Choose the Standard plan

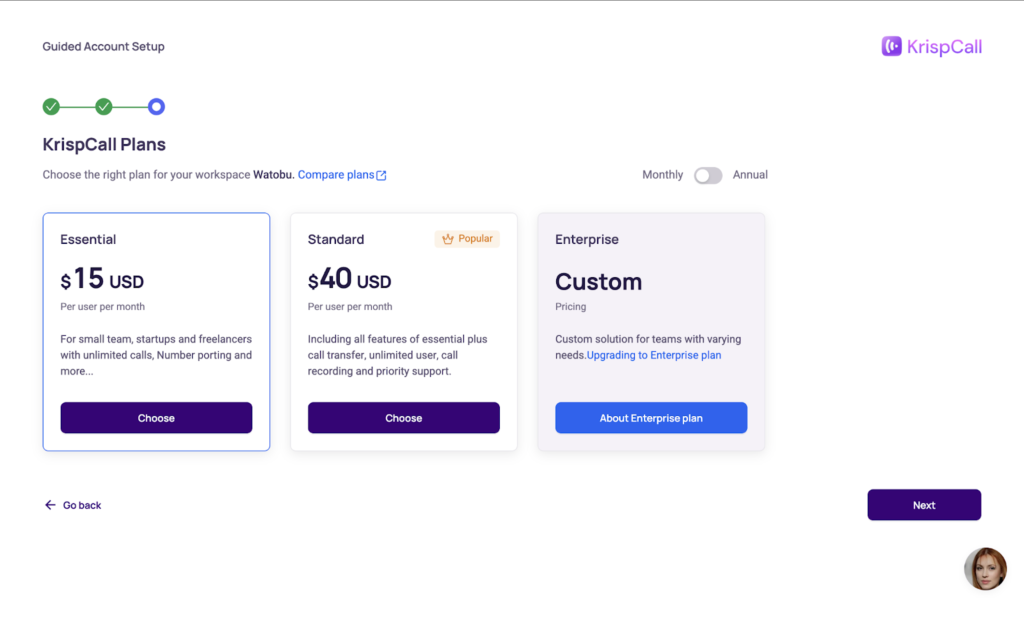pyautogui.click(x=403, y=418)
